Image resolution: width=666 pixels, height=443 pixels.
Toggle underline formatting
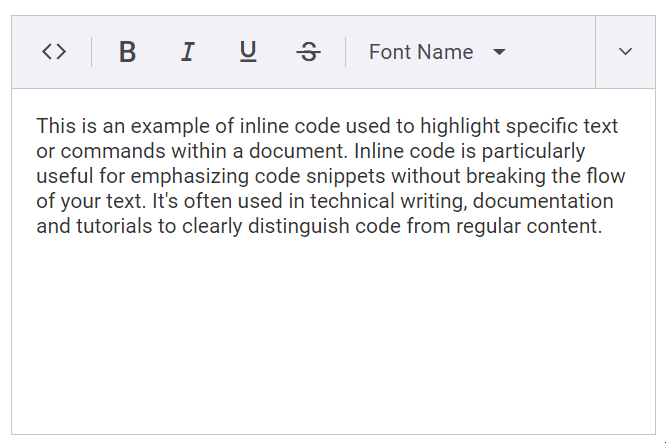(x=248, y=52)
